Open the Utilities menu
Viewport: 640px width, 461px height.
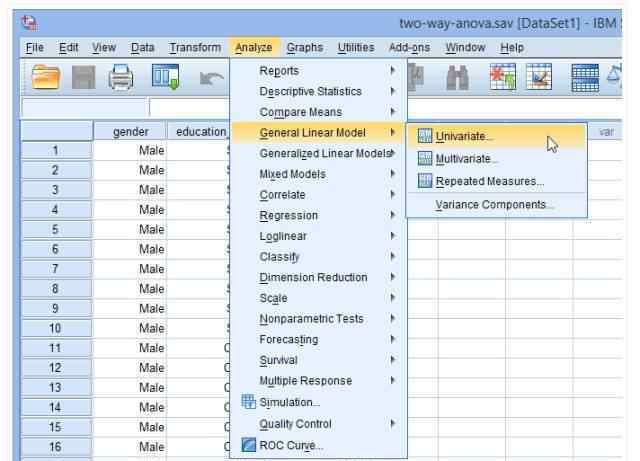pyautogui.click(x=356, y=47)
